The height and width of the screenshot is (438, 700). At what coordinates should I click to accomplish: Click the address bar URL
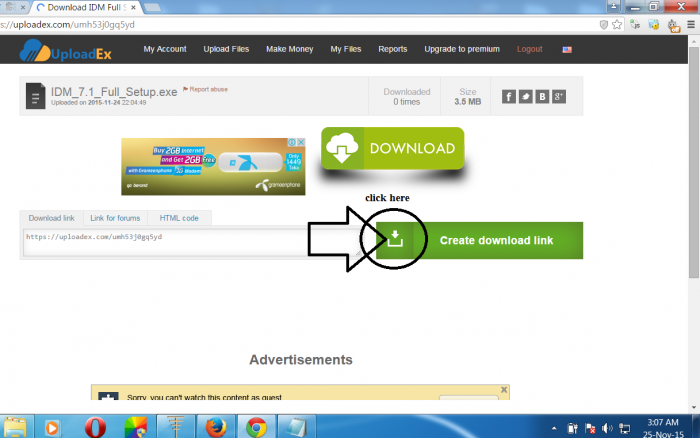coord(67,25)
